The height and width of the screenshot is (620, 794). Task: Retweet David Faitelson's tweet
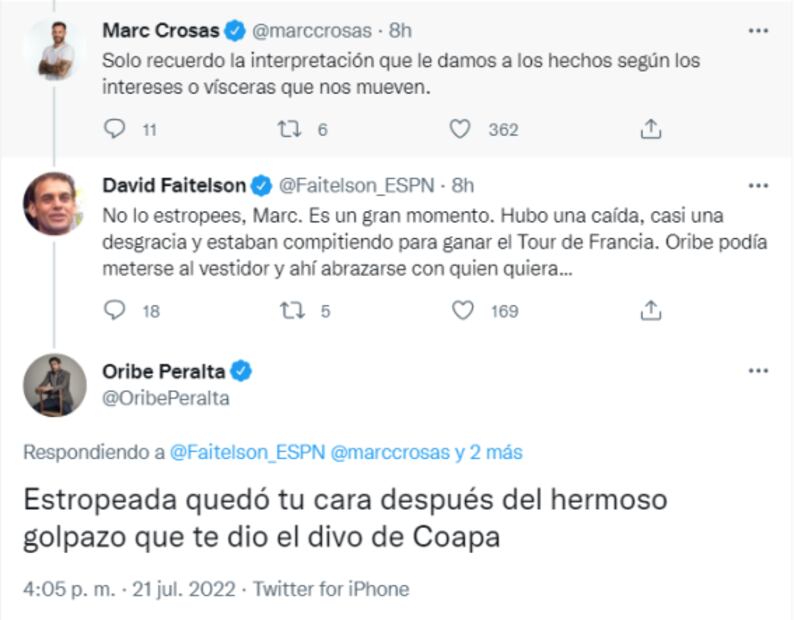pos(290,311)
